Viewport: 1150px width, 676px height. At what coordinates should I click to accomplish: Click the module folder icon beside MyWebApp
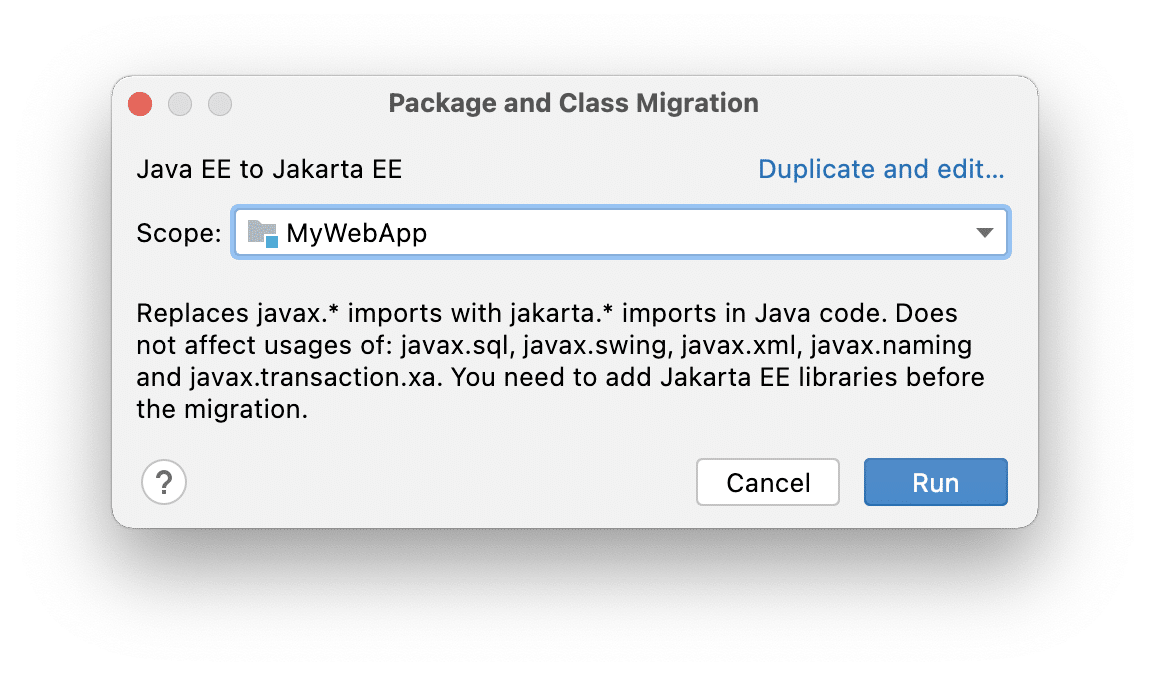(263, 233)
